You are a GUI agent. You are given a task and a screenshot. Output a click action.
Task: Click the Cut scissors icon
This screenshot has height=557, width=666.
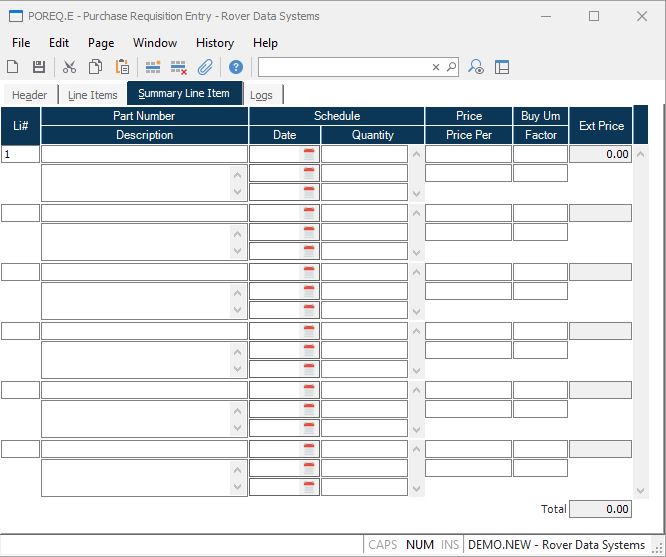point(69,67)
